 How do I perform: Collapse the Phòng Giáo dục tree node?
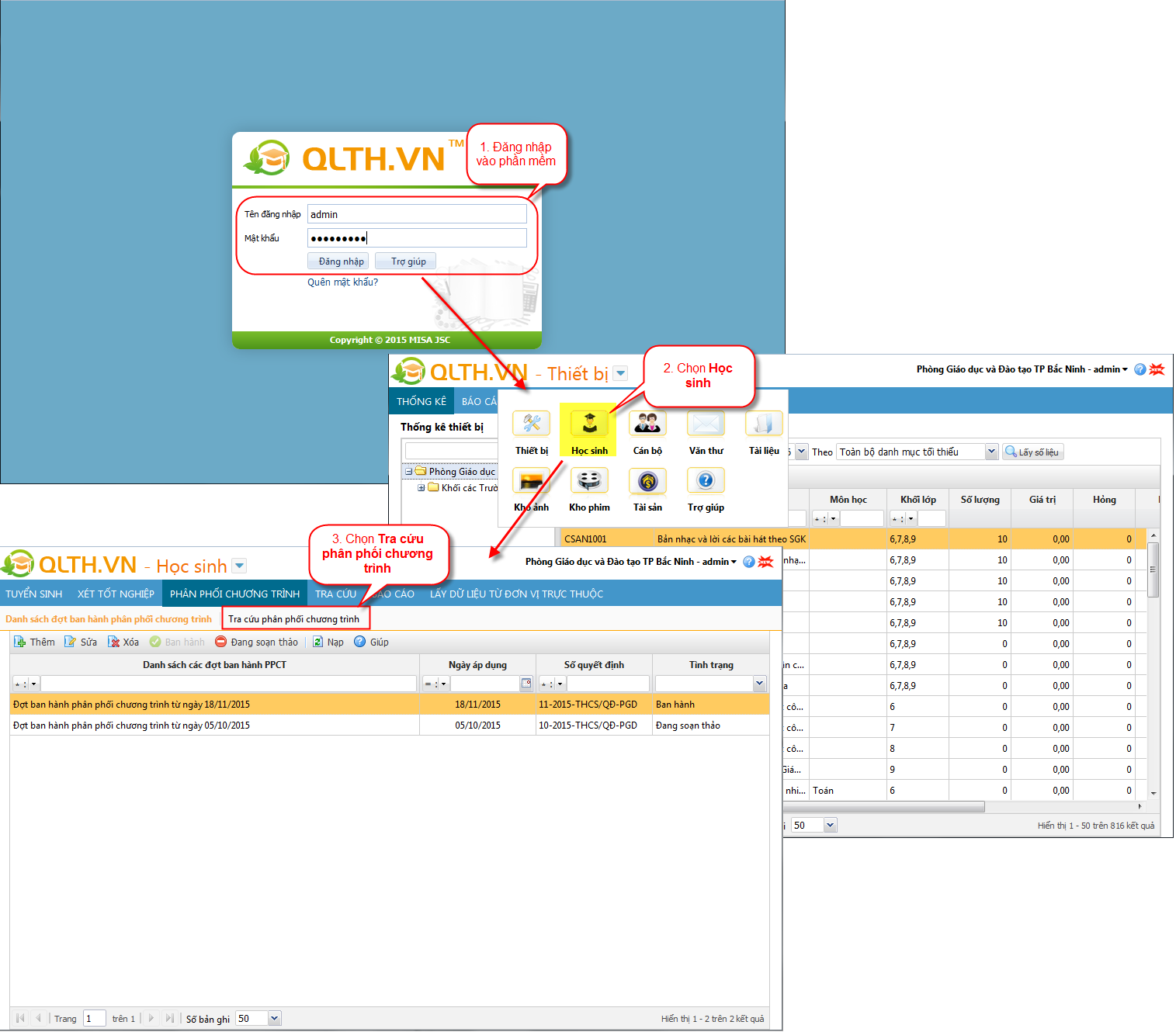tap(409, 471)
